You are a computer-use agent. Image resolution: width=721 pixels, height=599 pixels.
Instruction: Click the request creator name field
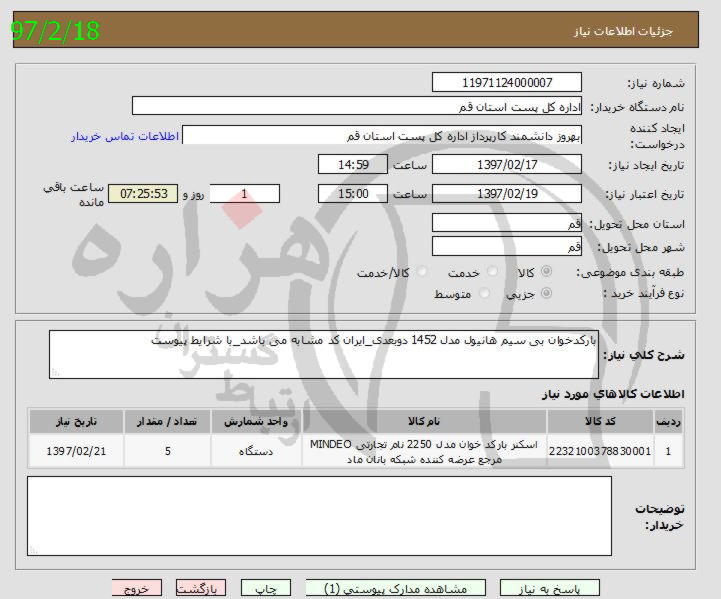pyautogui.click(x=382, y=135)
